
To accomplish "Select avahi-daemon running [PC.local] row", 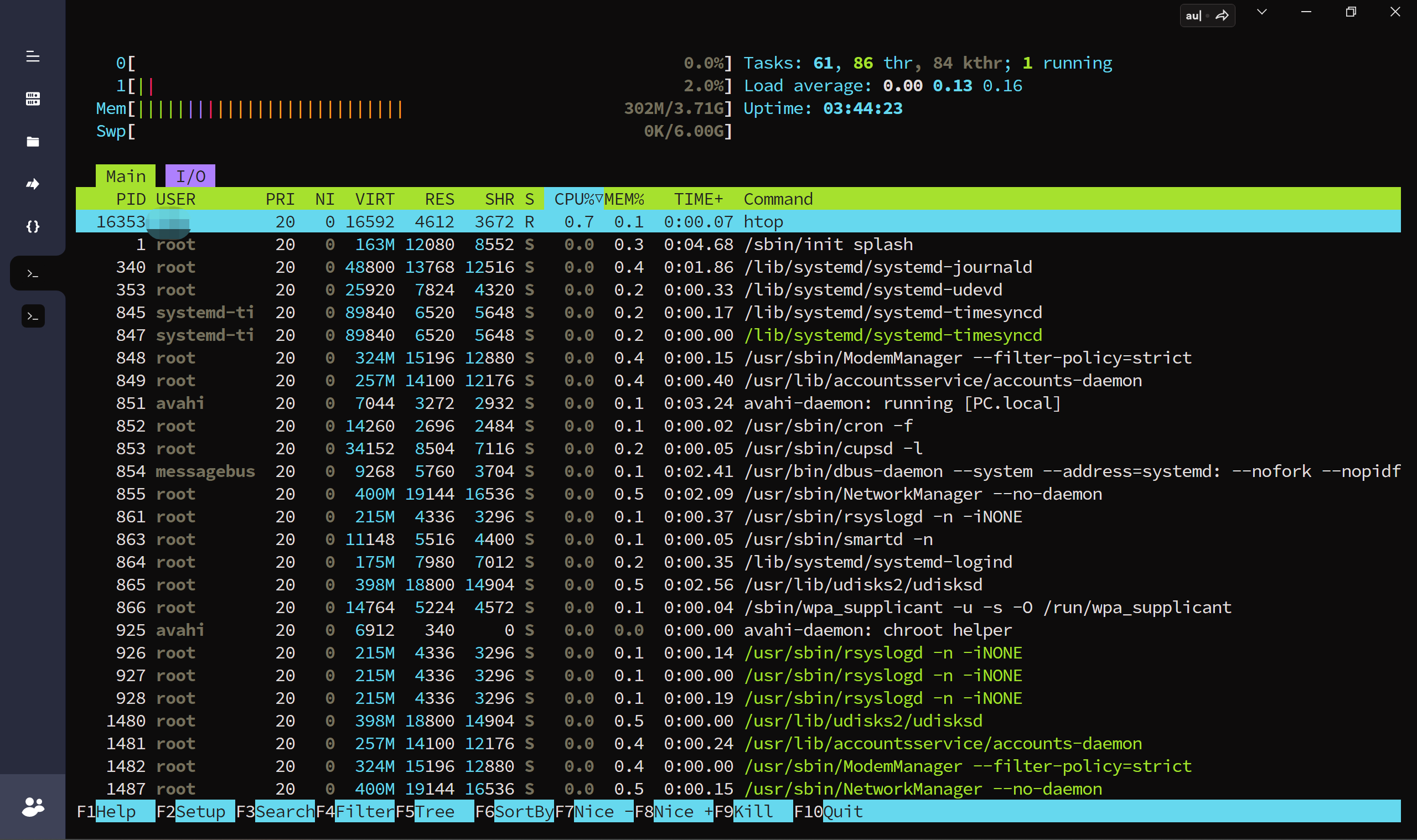I will (738, 402).
